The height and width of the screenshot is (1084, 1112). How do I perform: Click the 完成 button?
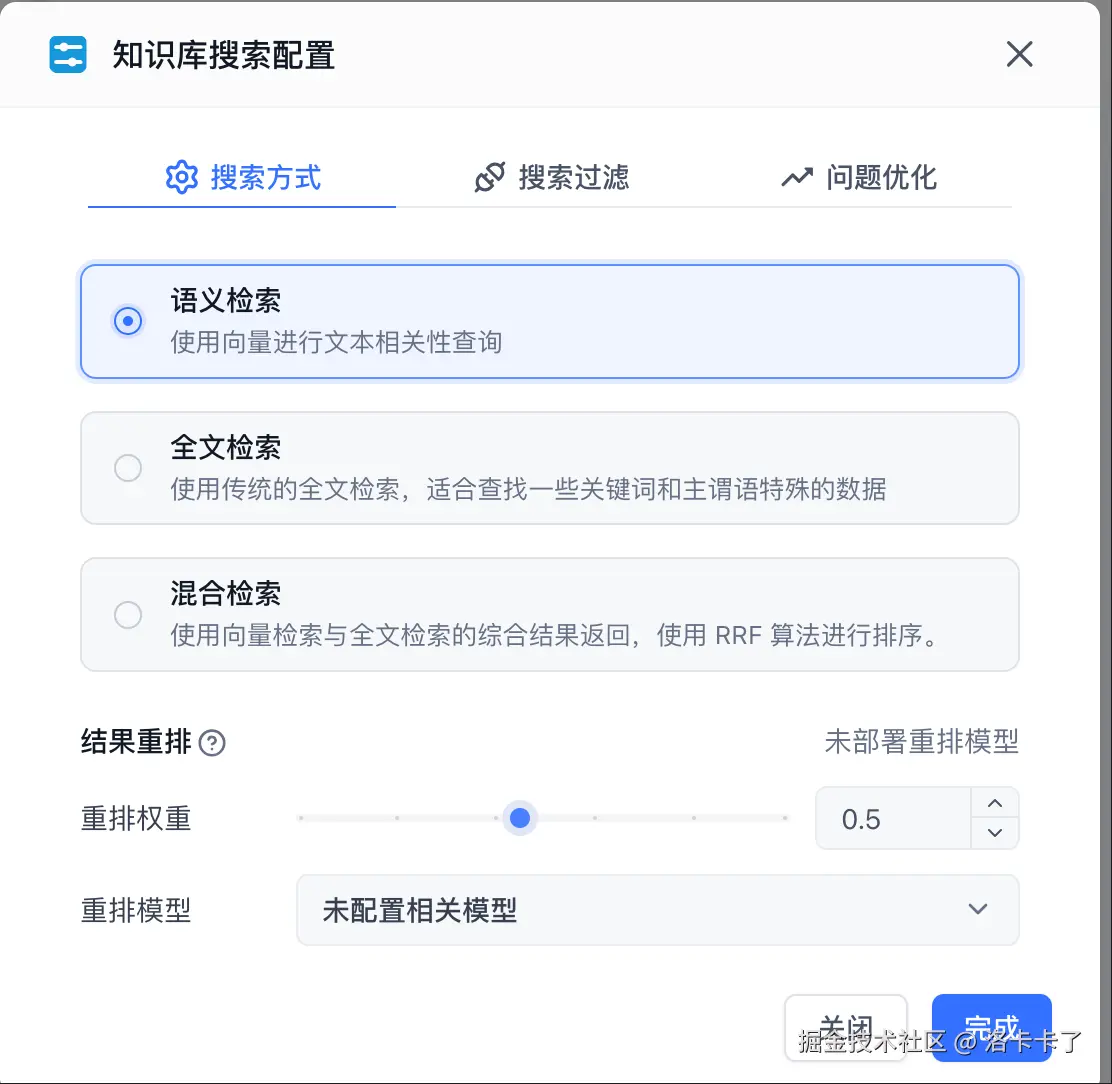(x=991, y=1028)
